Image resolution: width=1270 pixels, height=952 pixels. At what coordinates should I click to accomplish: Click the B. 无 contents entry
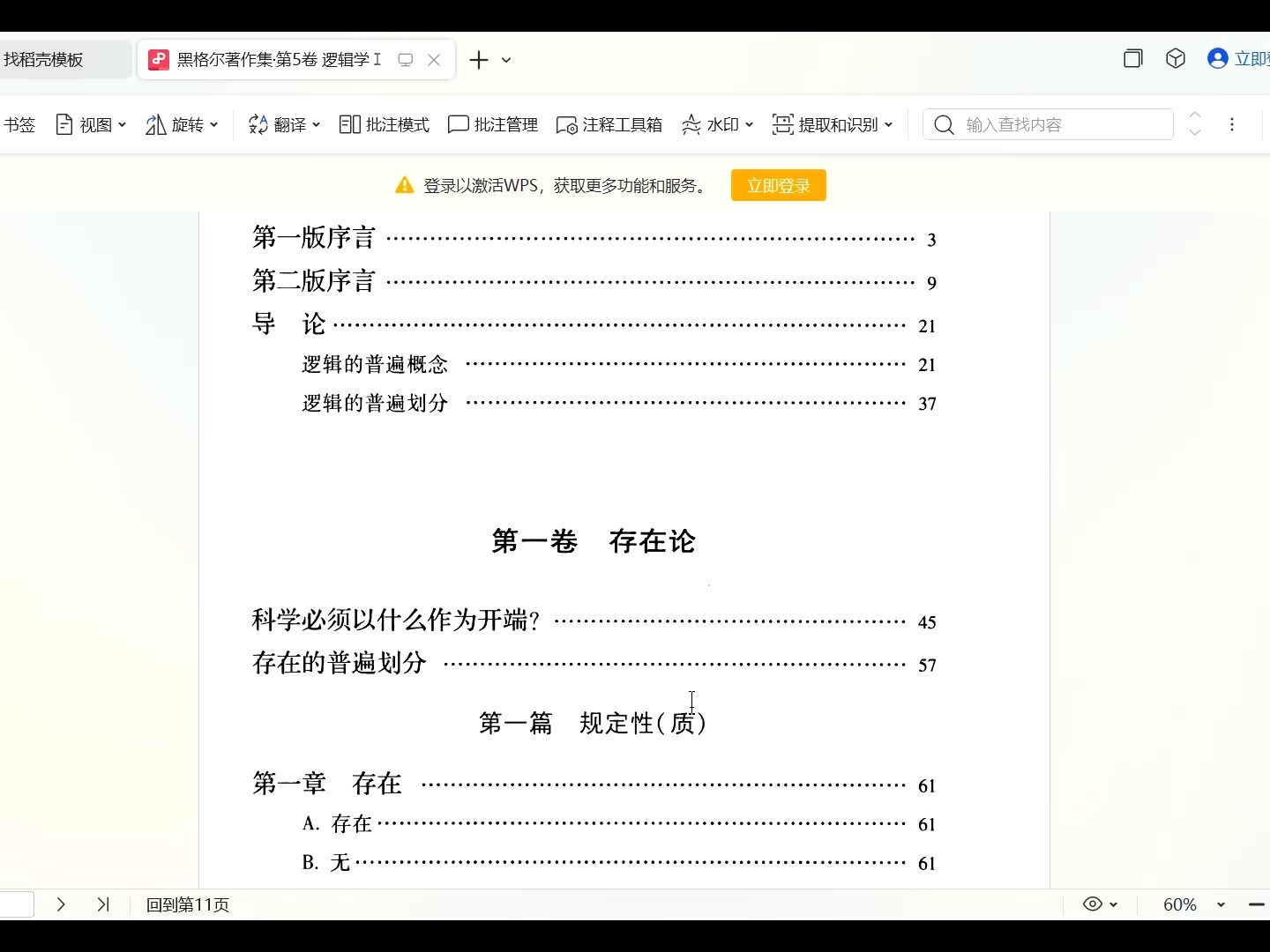[618, 863]
